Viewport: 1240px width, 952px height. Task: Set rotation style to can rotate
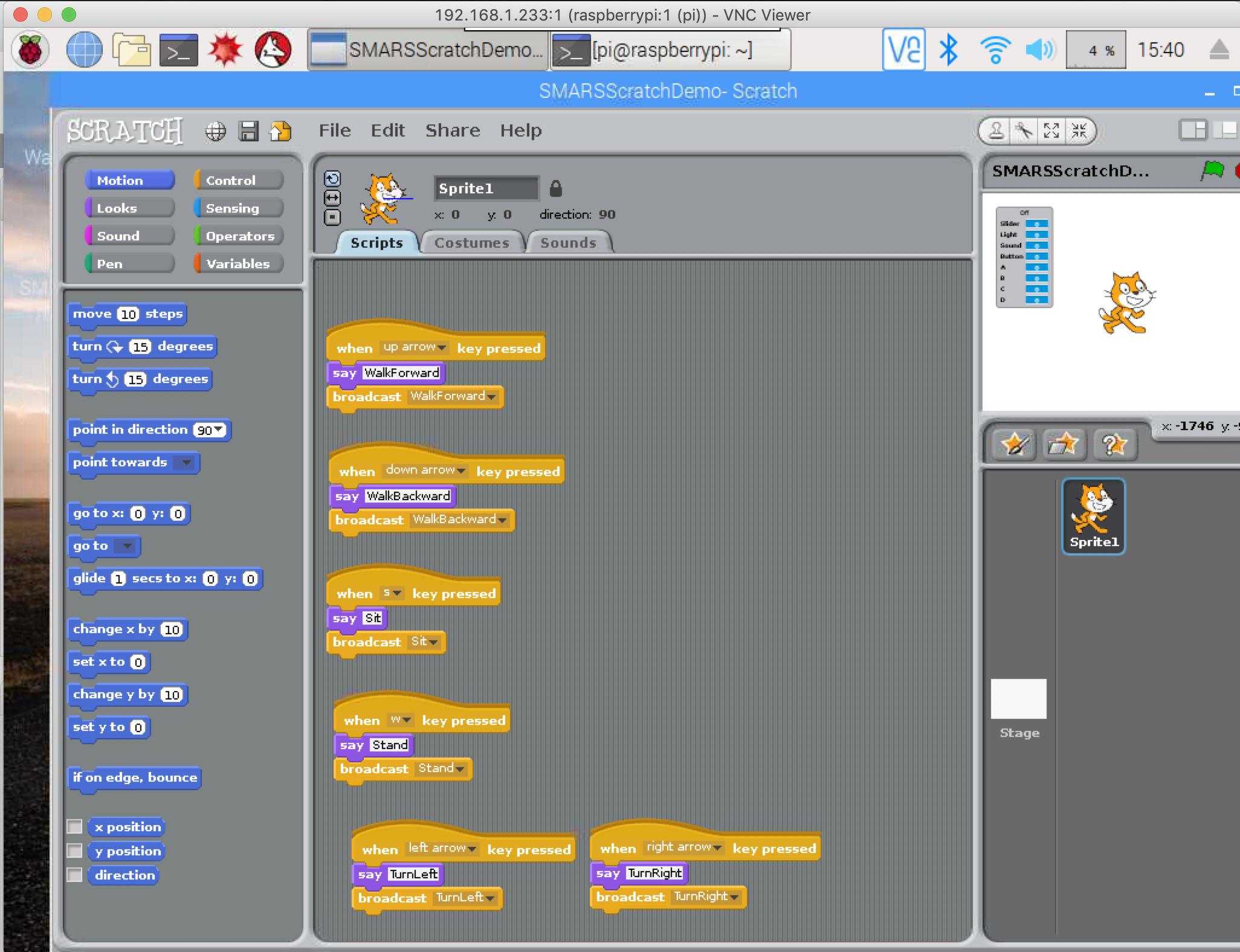tap(332, 179)
